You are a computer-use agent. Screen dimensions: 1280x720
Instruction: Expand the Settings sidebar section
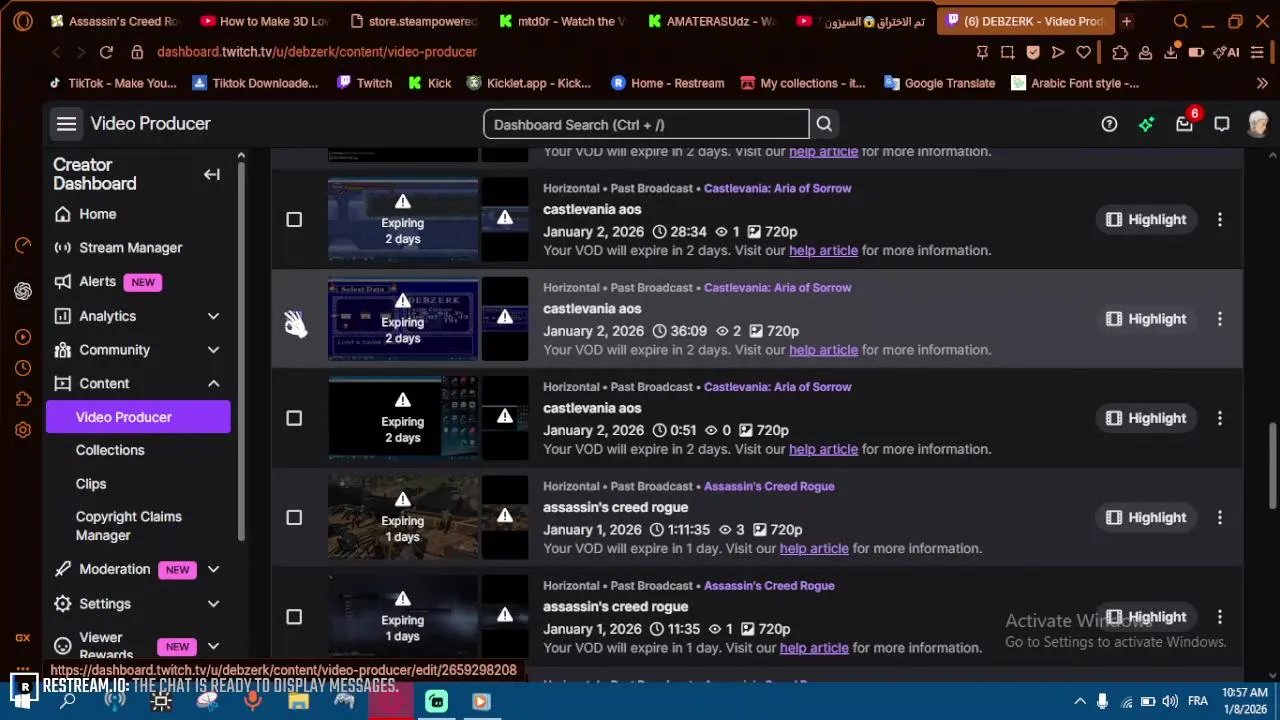(213, 604)
